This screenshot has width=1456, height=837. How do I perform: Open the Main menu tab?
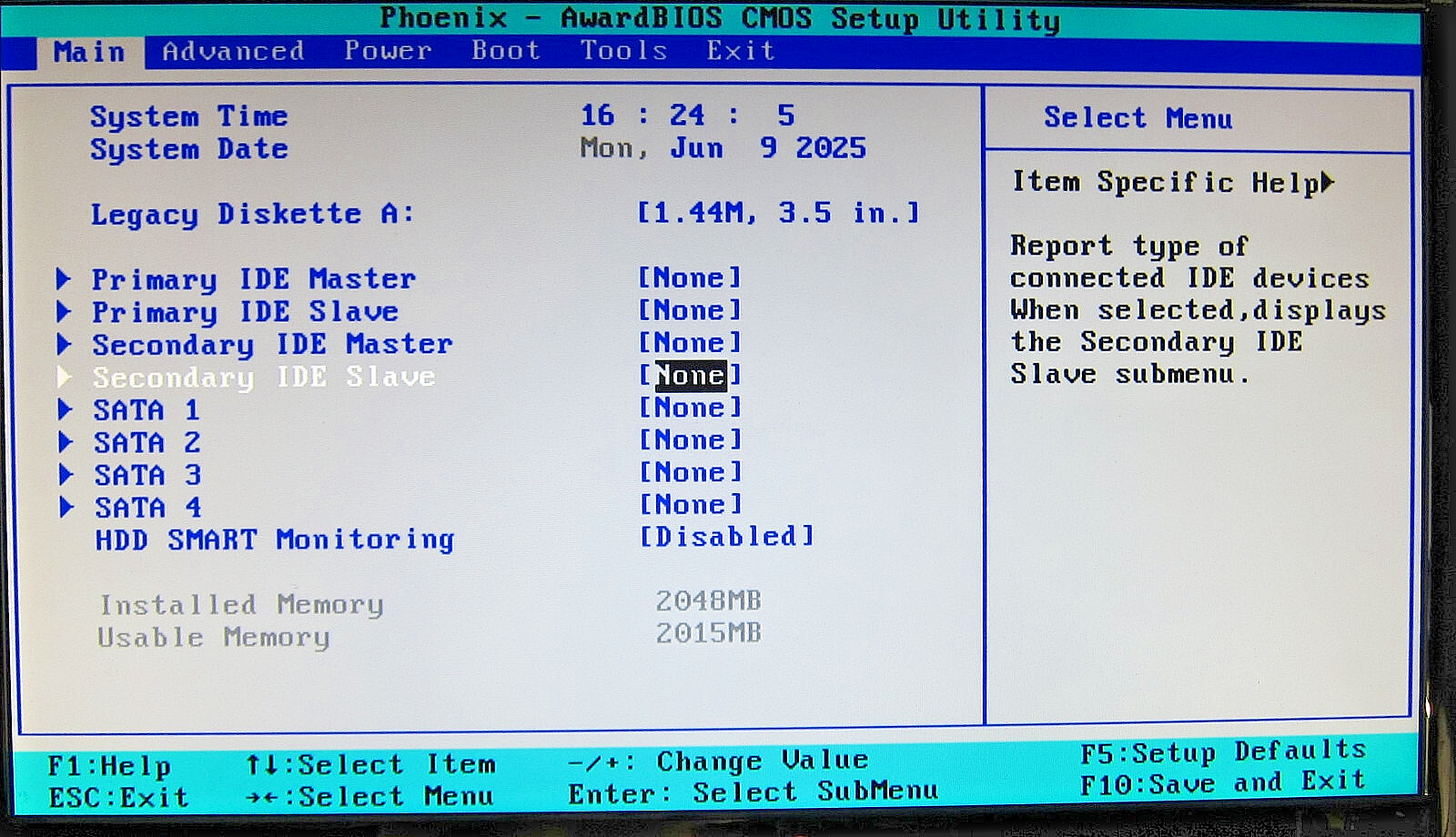click(89, 52)
